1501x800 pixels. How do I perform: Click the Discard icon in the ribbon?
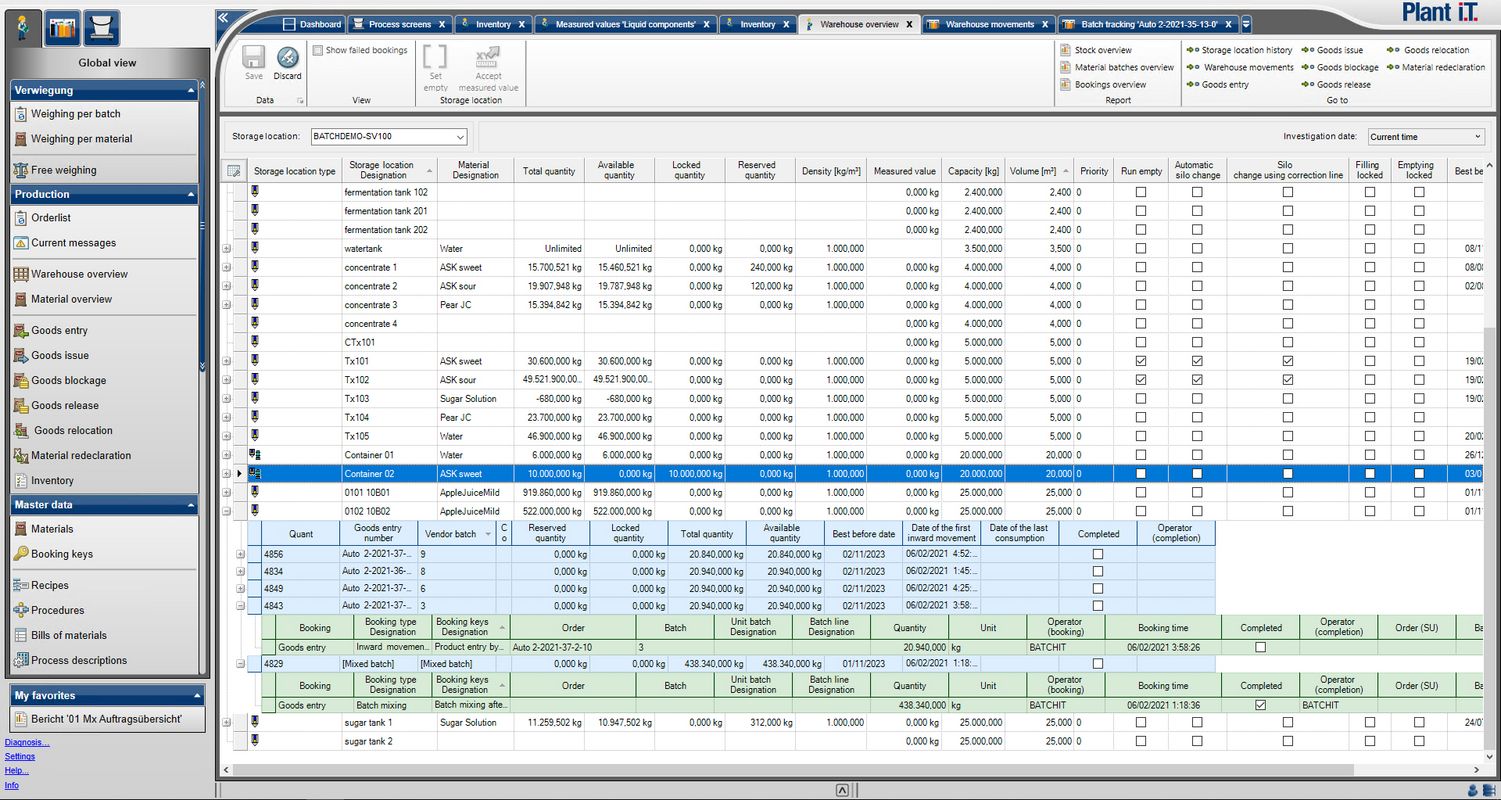coord(287,58)
